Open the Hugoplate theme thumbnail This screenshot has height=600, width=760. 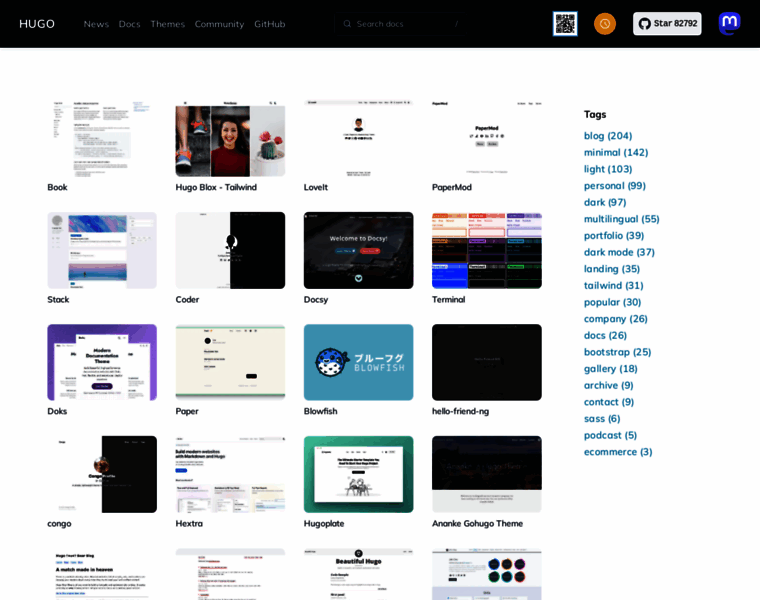(359, 474)
